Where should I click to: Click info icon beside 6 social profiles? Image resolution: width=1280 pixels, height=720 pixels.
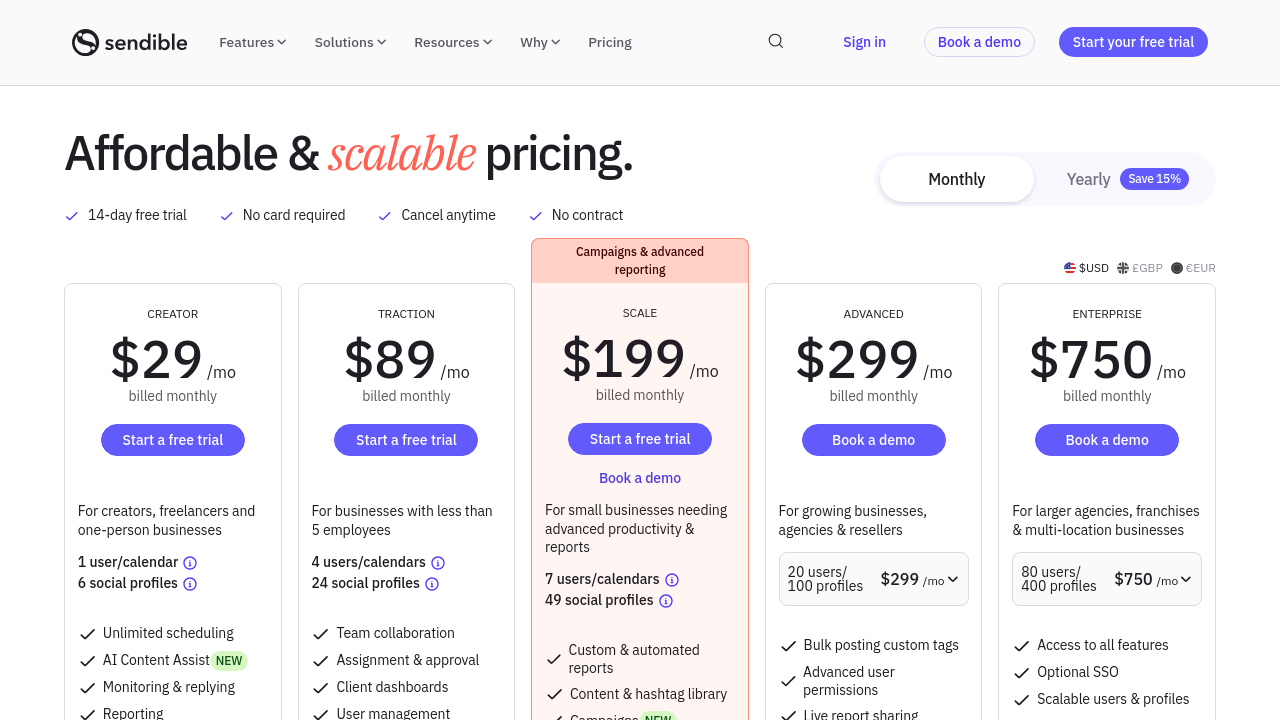point(190,584)
